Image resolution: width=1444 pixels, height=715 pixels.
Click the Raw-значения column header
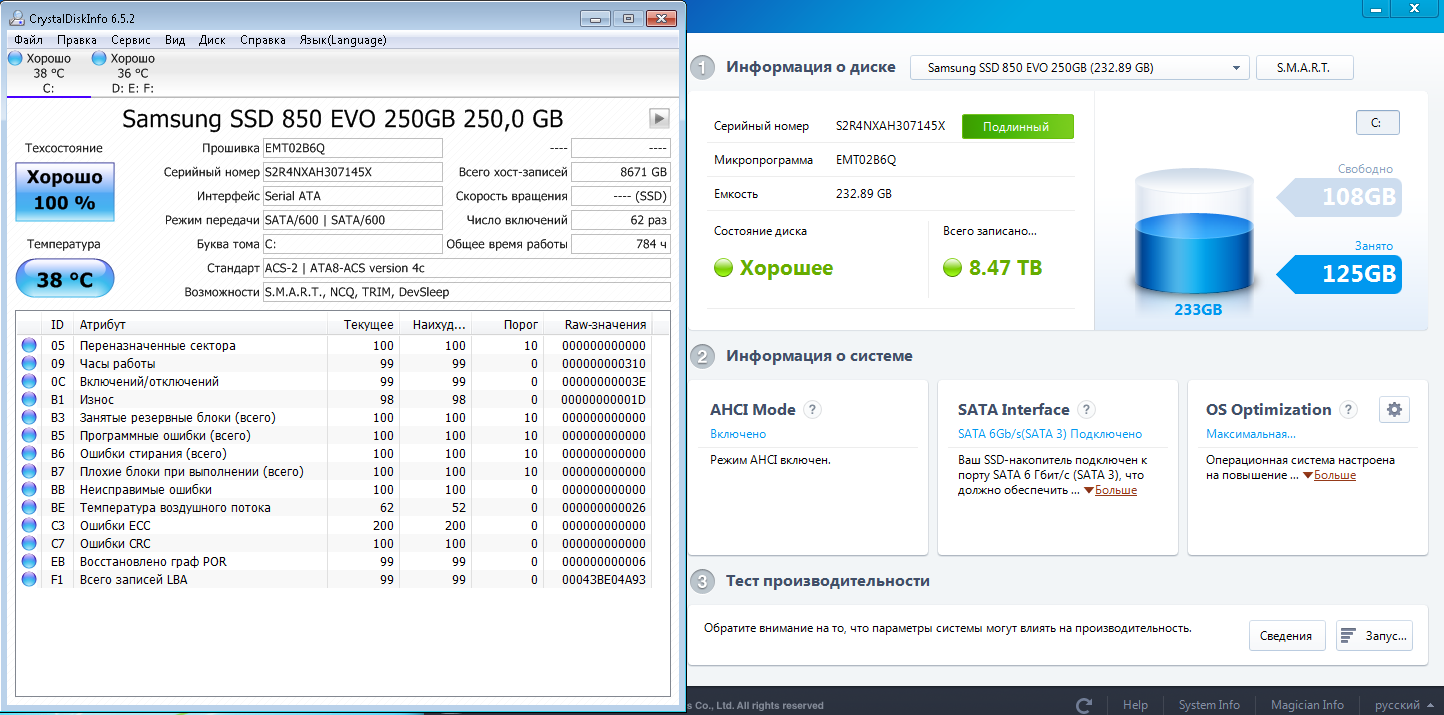tap(597, 325)
